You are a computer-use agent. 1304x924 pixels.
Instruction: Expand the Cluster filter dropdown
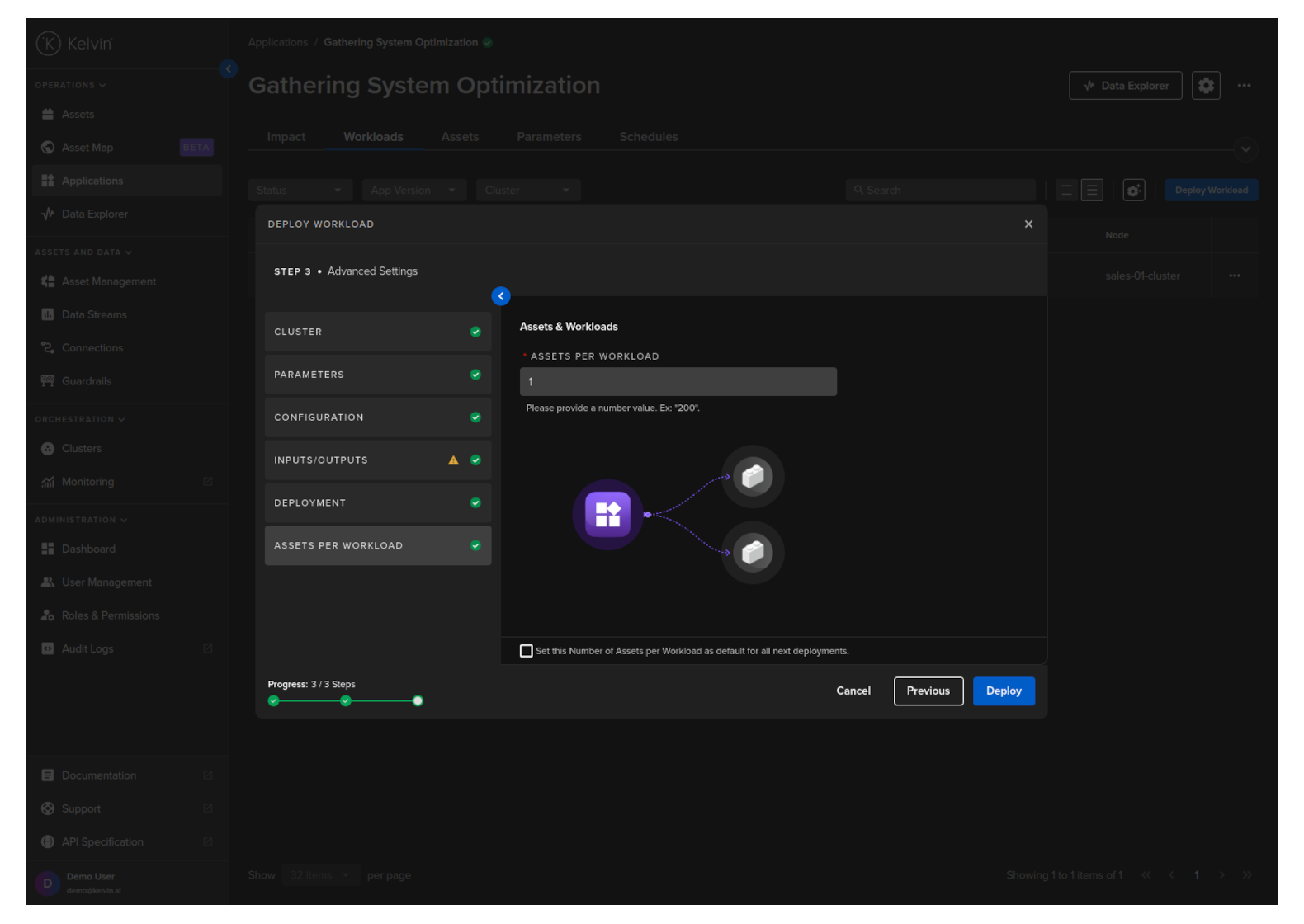coord(528,191)
